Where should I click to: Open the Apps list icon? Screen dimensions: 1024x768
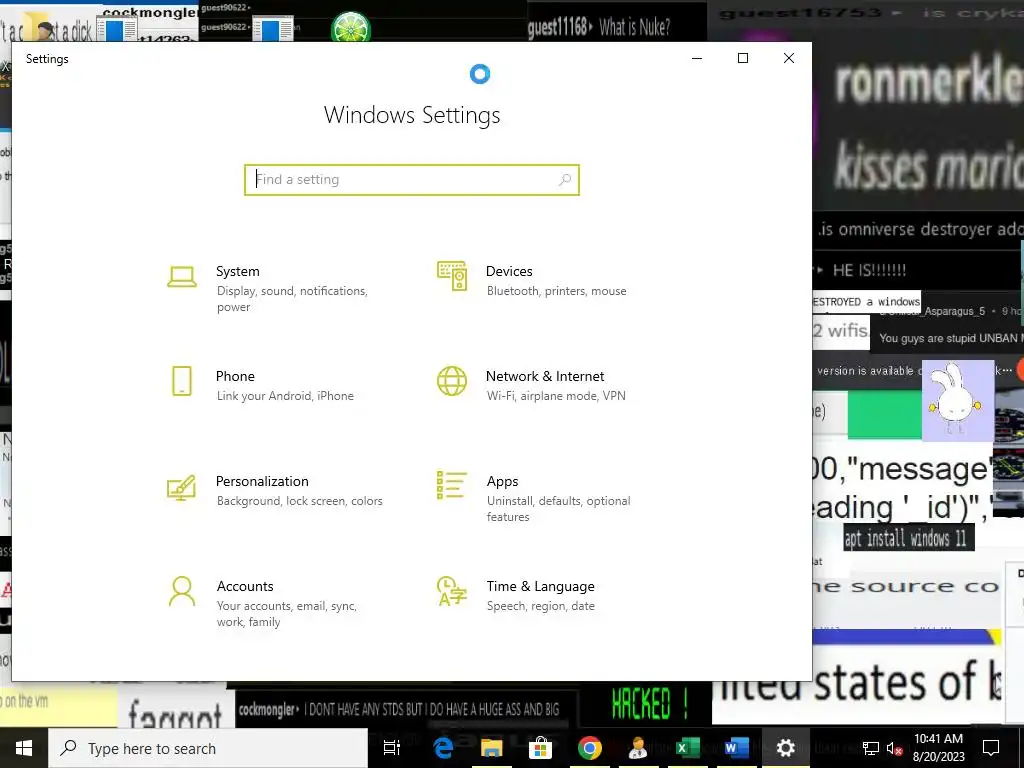point(452,485)
